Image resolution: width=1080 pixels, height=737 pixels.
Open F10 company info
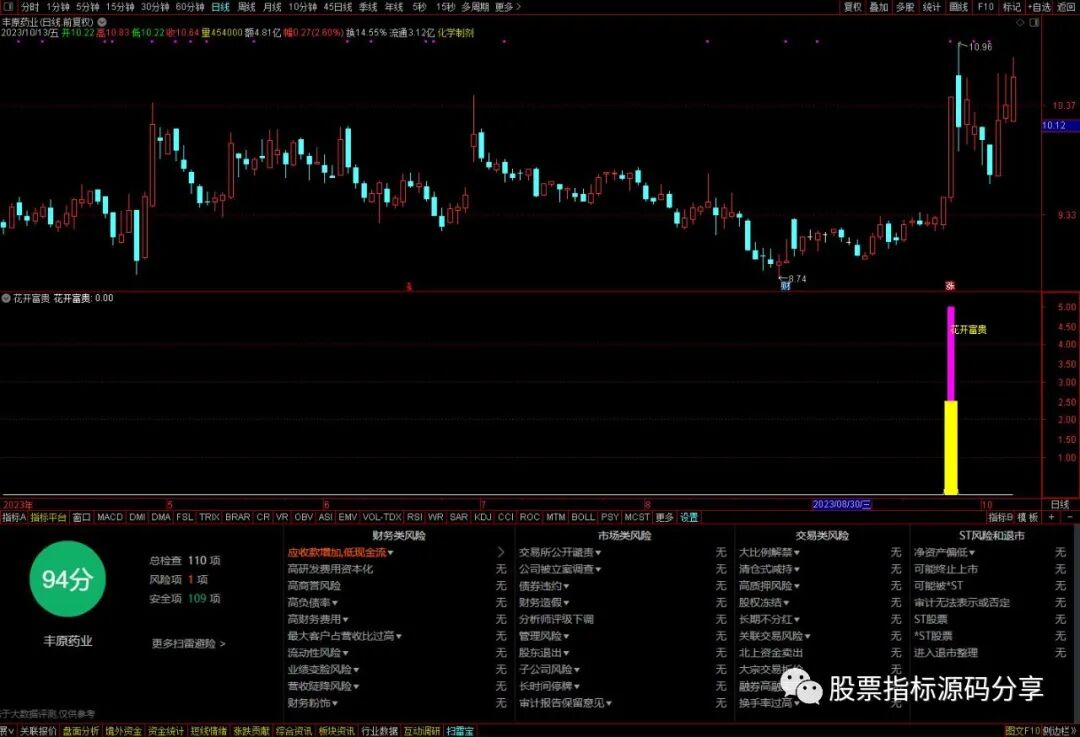(986, 7)
